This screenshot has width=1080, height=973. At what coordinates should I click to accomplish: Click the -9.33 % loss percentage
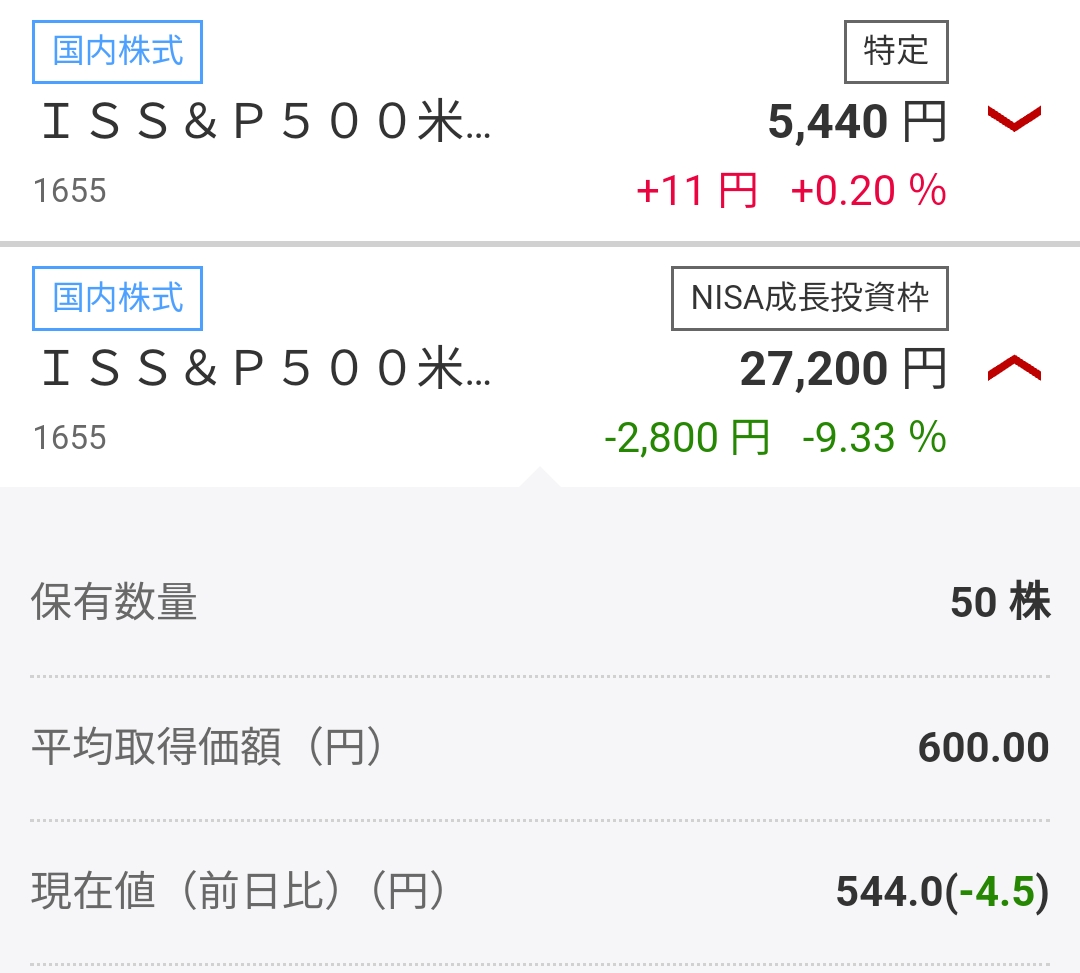(x=875, y=438)
